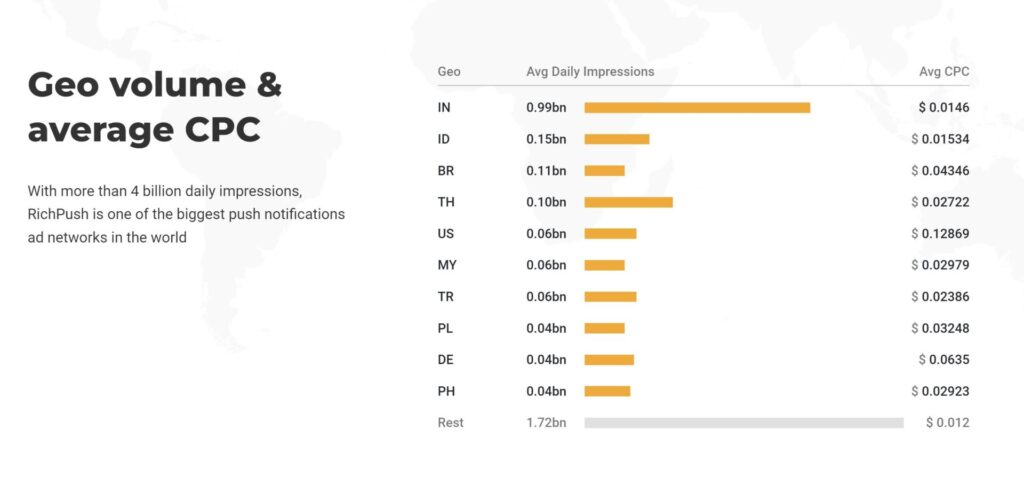Screen dimensions: 1024x486
Task: Click the TH impressions orange bar
Action: [x=628, y=202]
